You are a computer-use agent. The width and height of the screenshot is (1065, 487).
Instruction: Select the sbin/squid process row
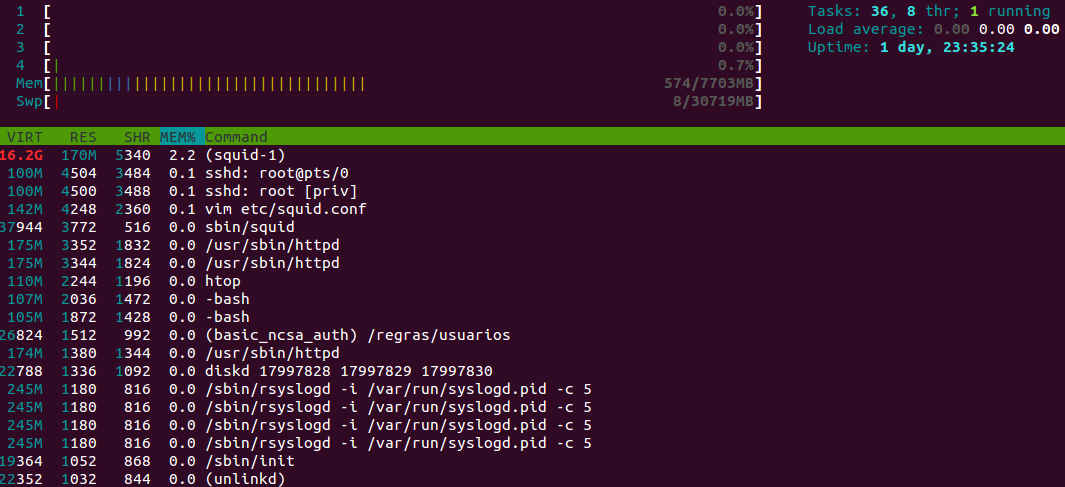(x=532, y=227)
